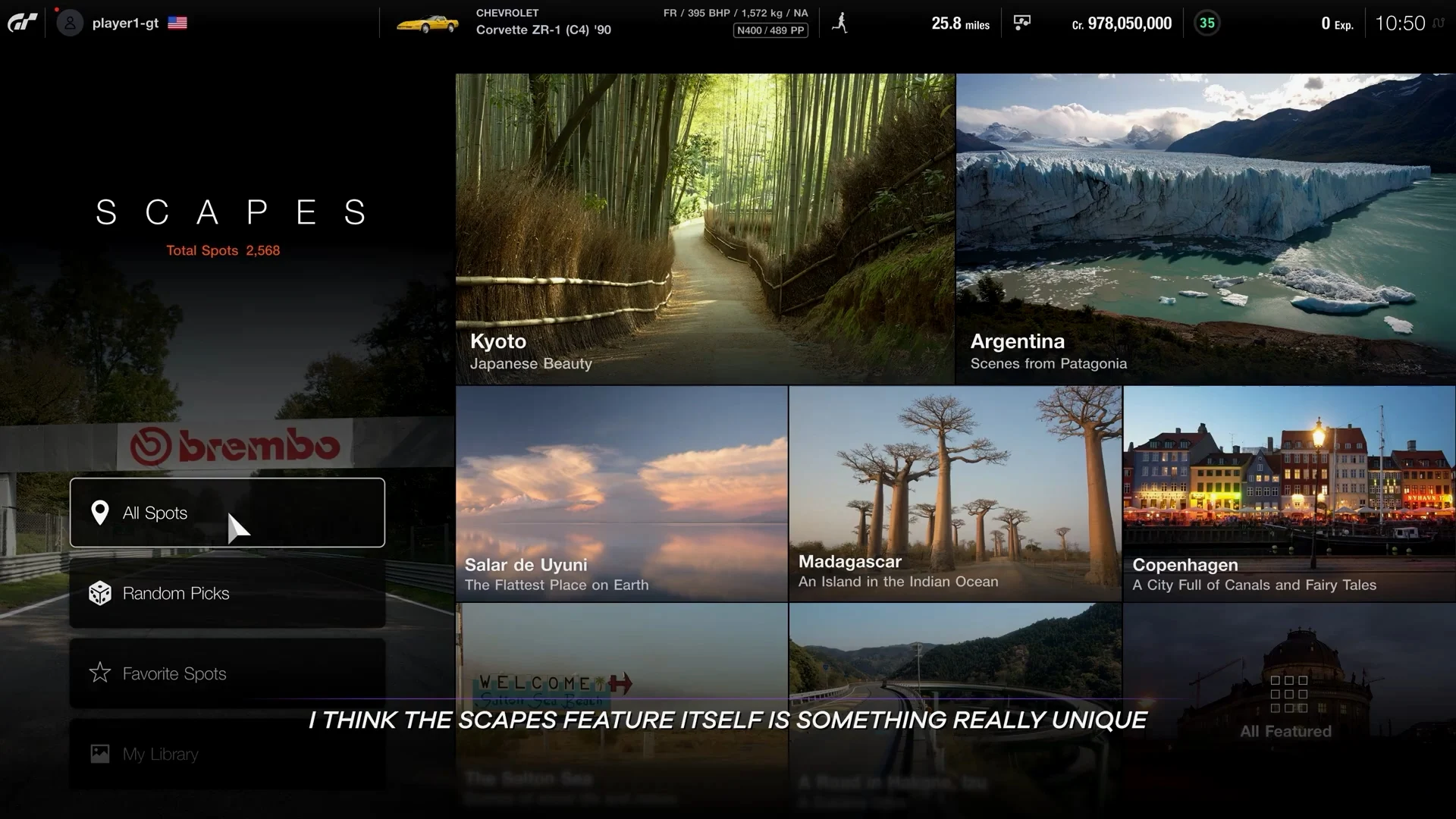Click the FR / 395 BHP / 1,572 kg specs
Viewport: 1456px width, 819px height.
736,13
